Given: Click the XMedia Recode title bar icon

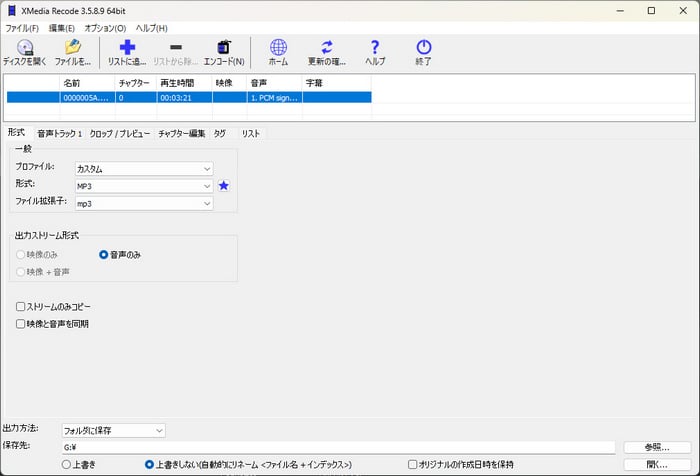Looking at the screenshot, I should (x=12, y=10).
